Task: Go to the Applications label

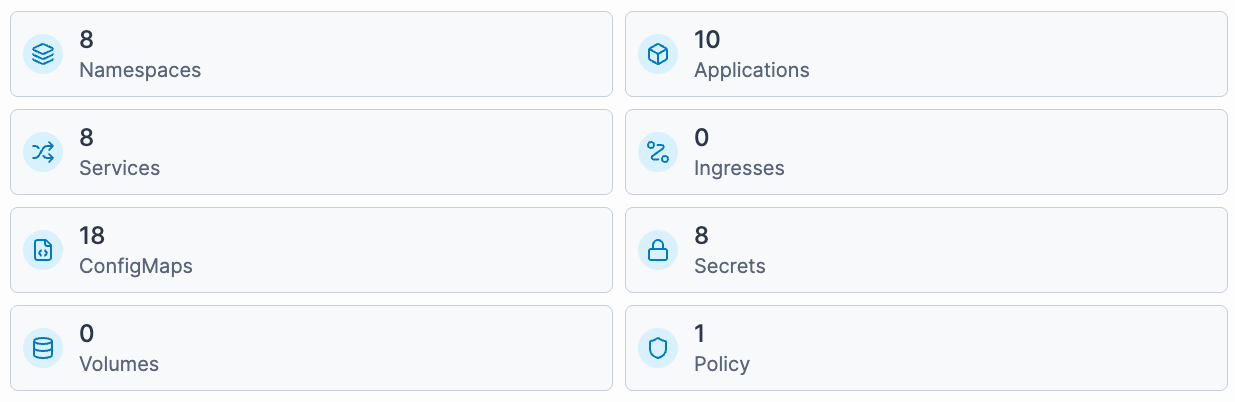Action: (751, 70)
